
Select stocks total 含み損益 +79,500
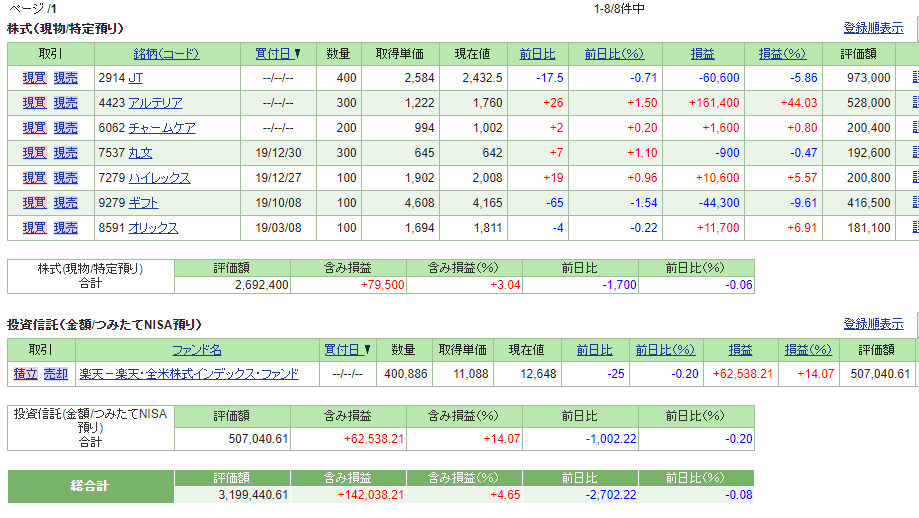pos(382,285)
